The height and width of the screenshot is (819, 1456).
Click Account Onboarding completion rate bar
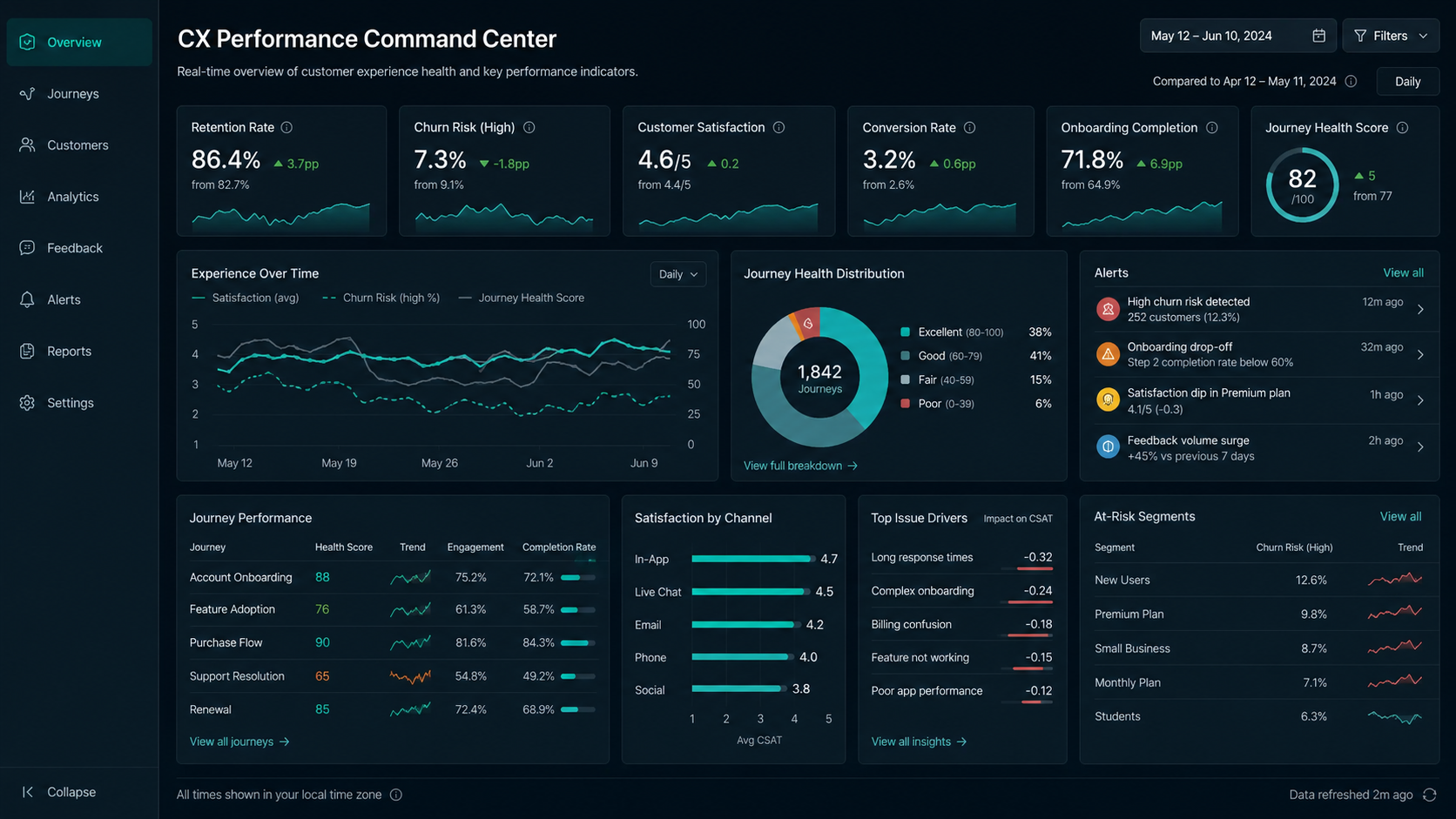[578, 577]
